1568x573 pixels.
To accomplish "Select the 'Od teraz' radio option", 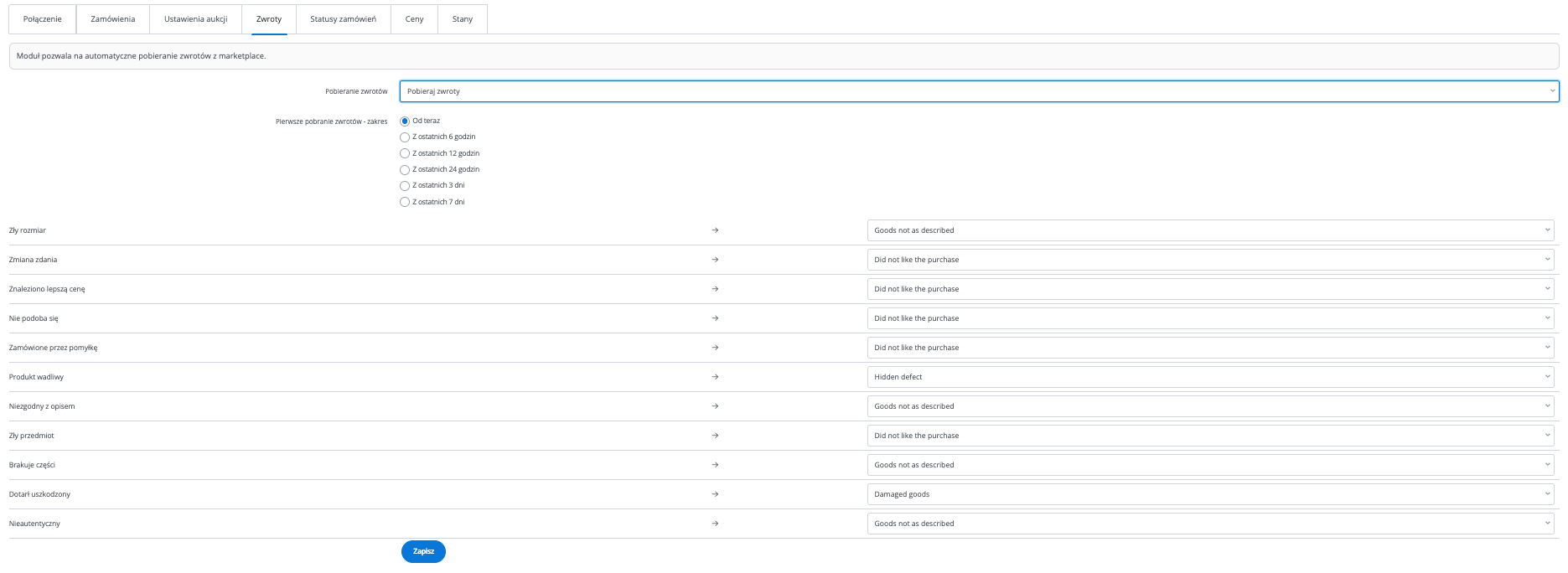I will 405,121.
